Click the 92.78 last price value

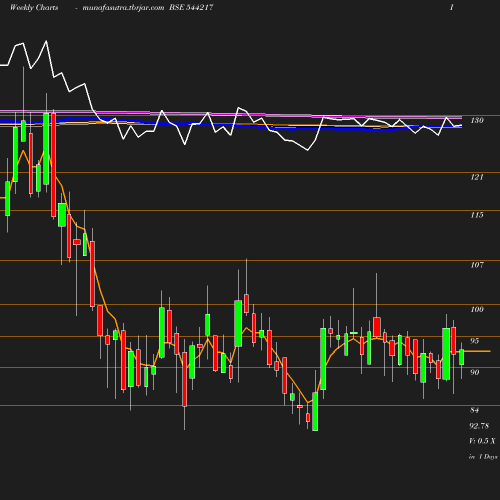click(x=479, y=426)
